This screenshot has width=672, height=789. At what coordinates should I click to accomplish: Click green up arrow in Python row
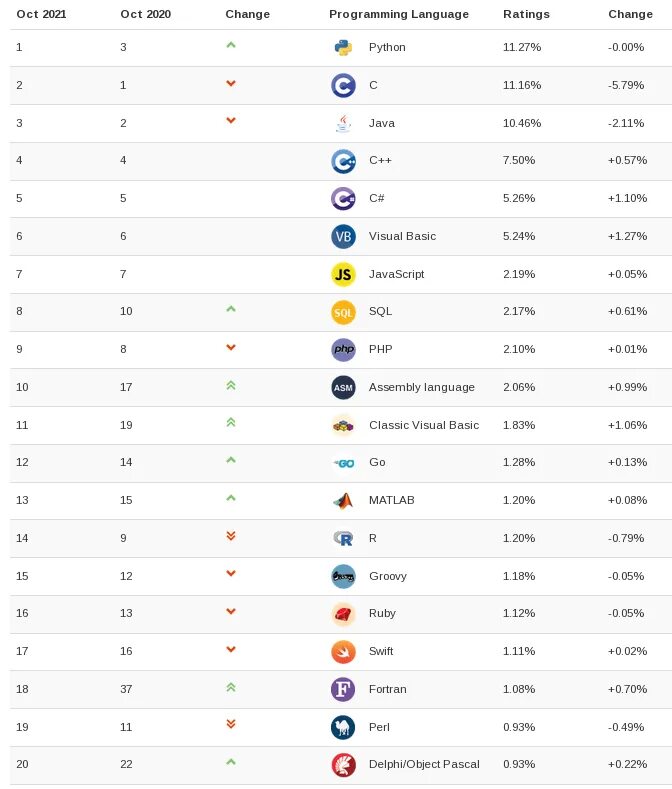point(231,45)
